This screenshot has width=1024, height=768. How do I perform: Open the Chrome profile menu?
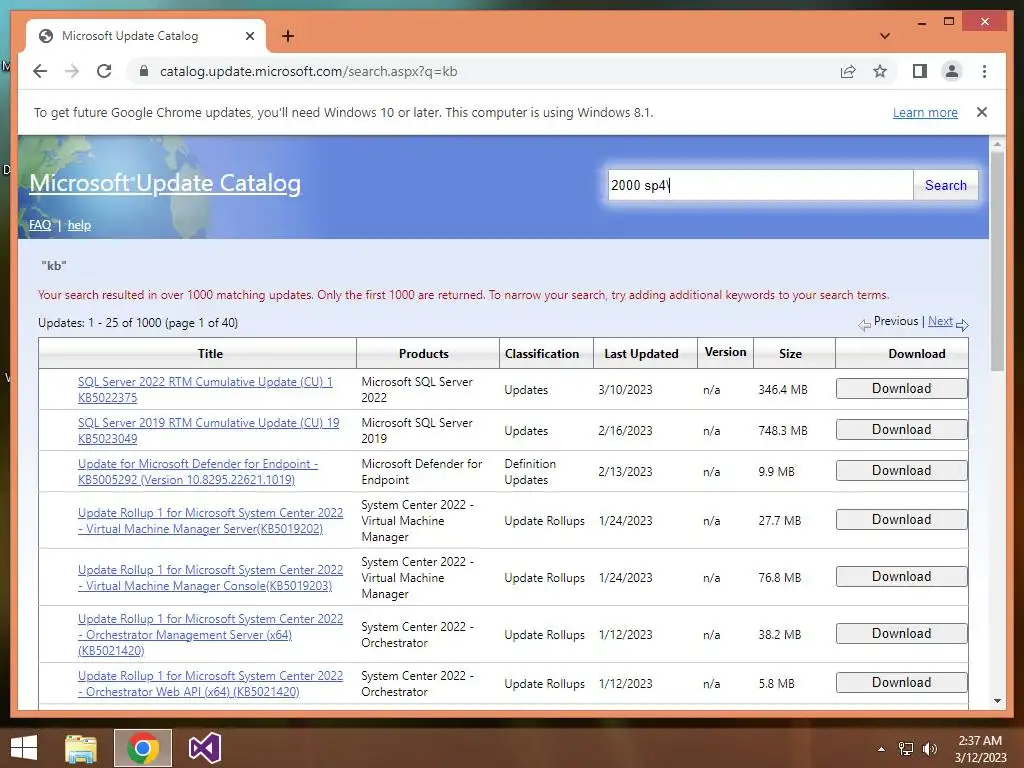click(x=952, y=71)
